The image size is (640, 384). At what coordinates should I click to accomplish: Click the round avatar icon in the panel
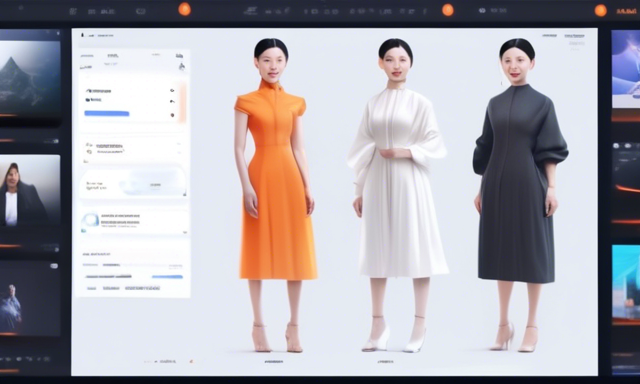point(90,221)
